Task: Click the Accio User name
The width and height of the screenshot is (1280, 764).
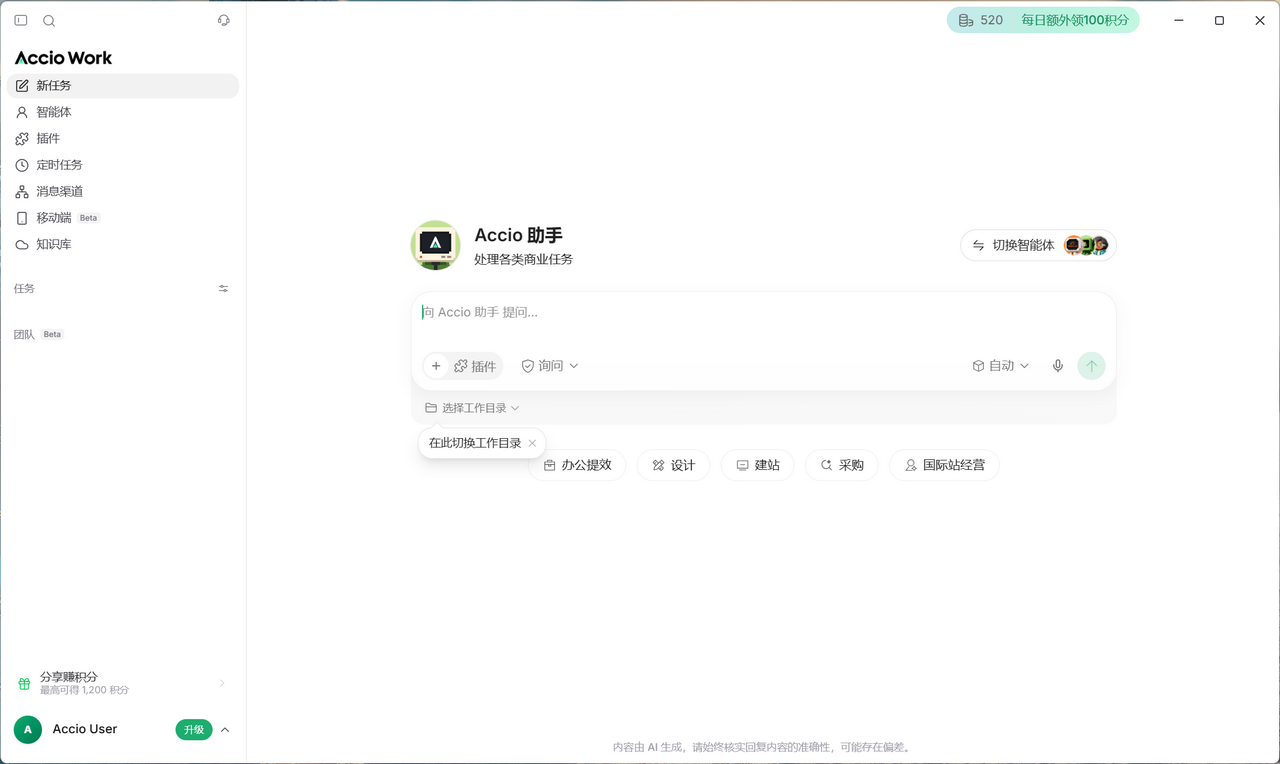Action: (85, 730)
